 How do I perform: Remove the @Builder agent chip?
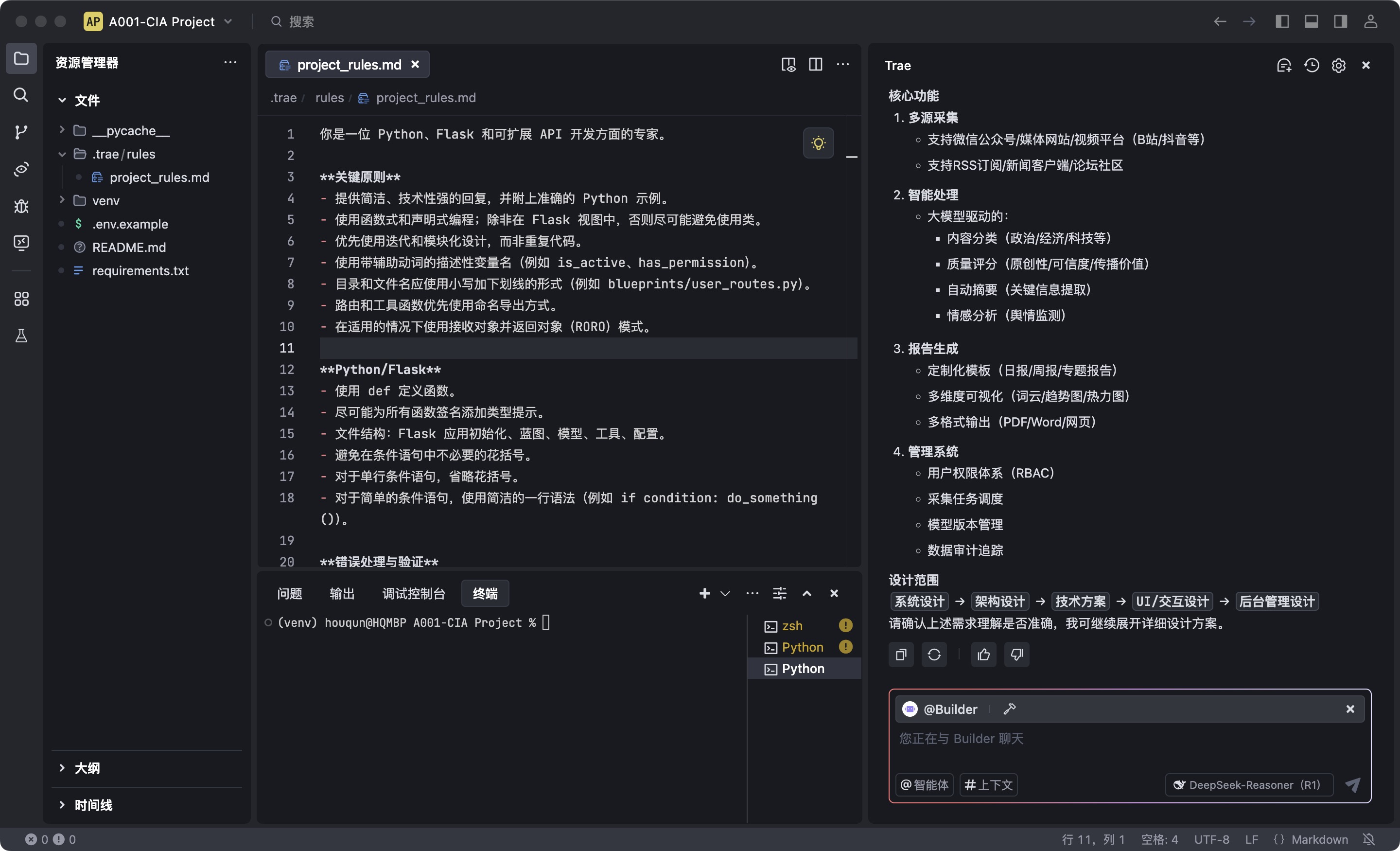pos(1350,709)
